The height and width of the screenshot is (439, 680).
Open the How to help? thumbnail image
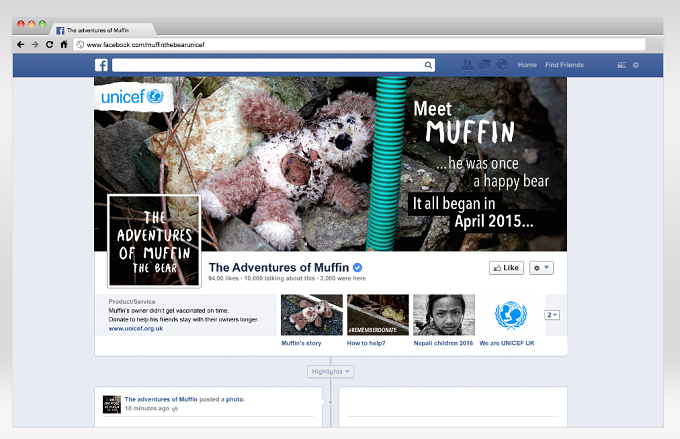click(378, 315)
